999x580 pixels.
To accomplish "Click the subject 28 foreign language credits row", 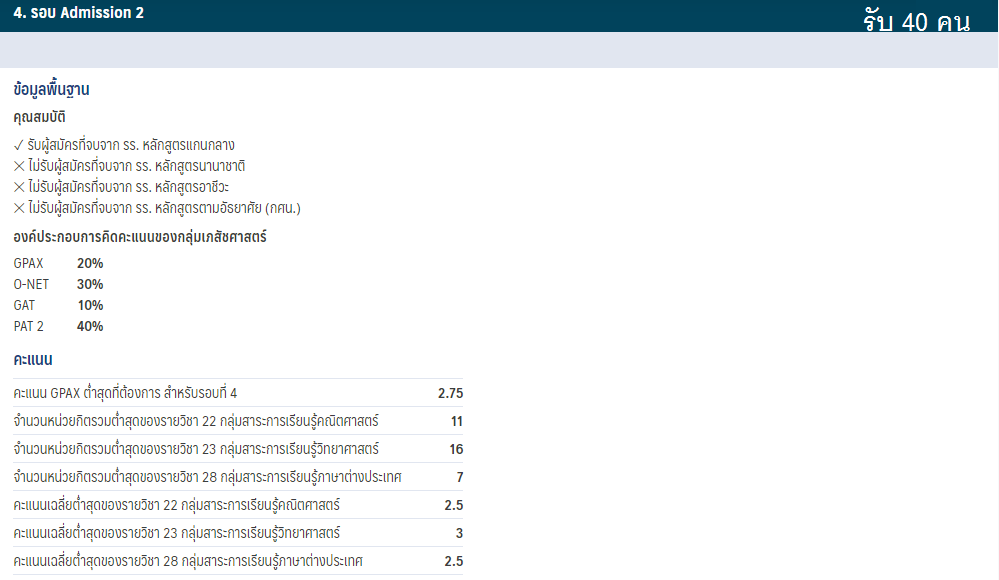I will pos(238,477).
